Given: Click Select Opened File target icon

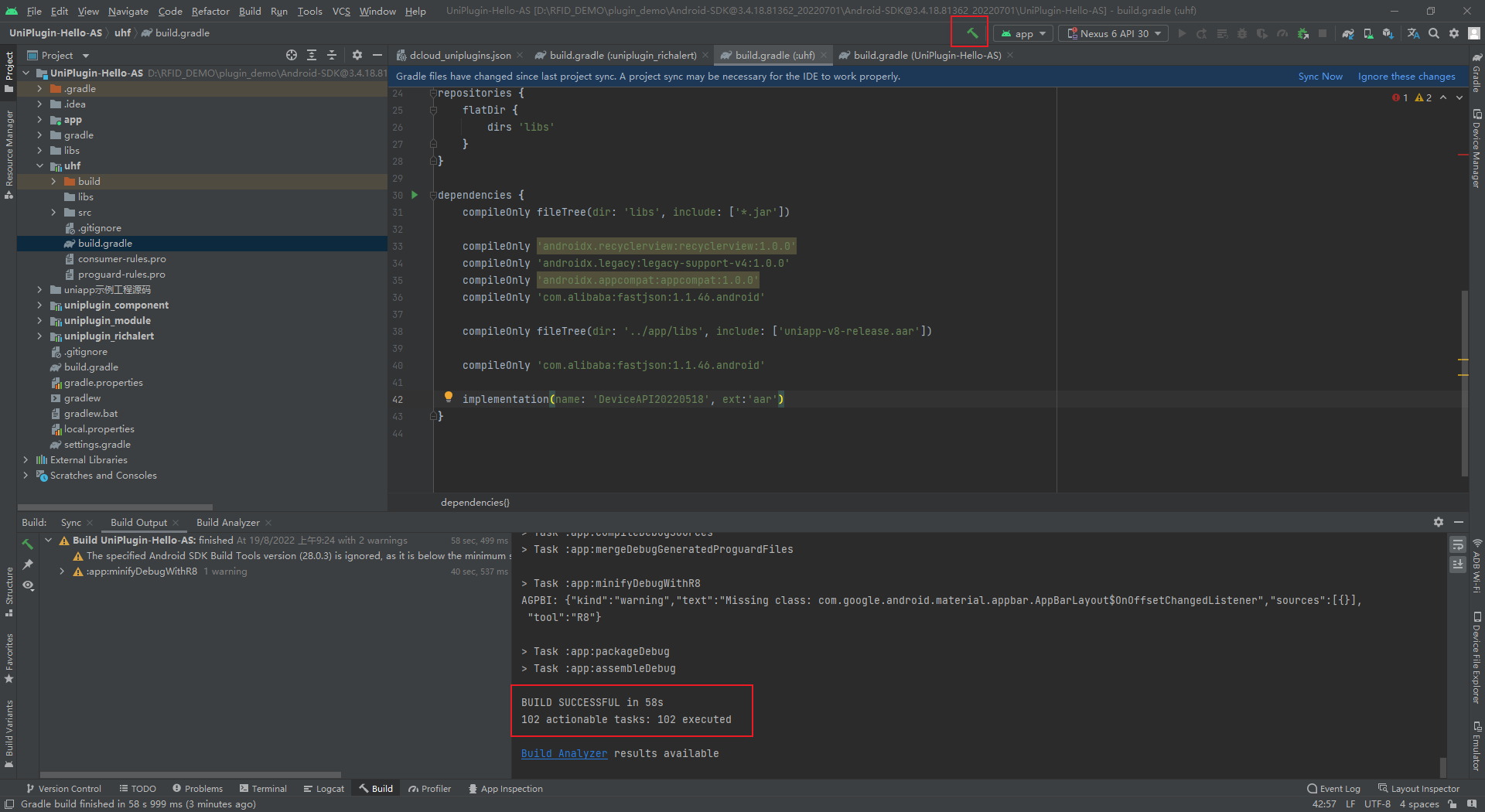Looking at the screenshot, I should 291,55.
